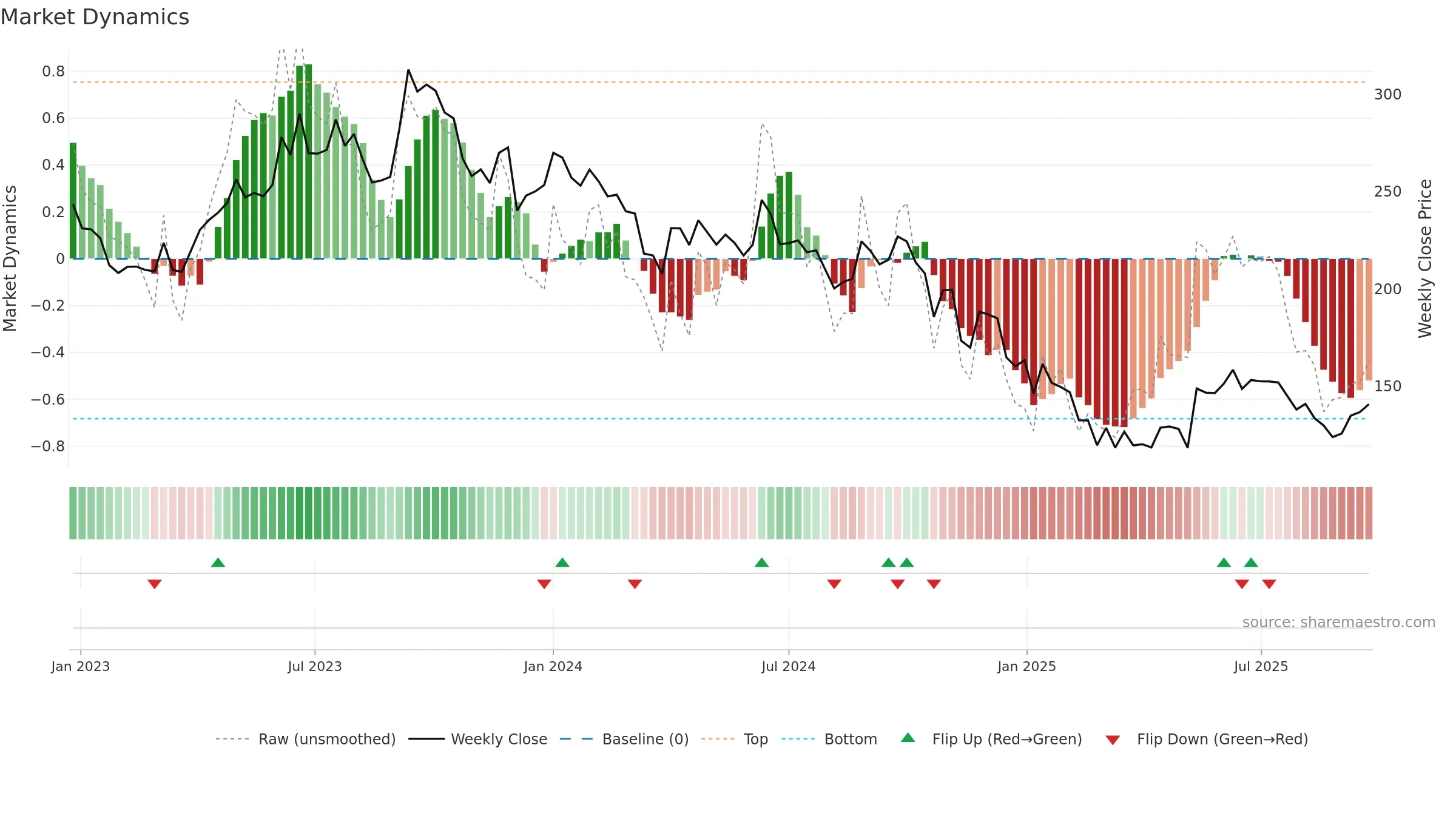Toggle the Weekly Close legend entry
The image size is (1456, 819).
point(478,740)
